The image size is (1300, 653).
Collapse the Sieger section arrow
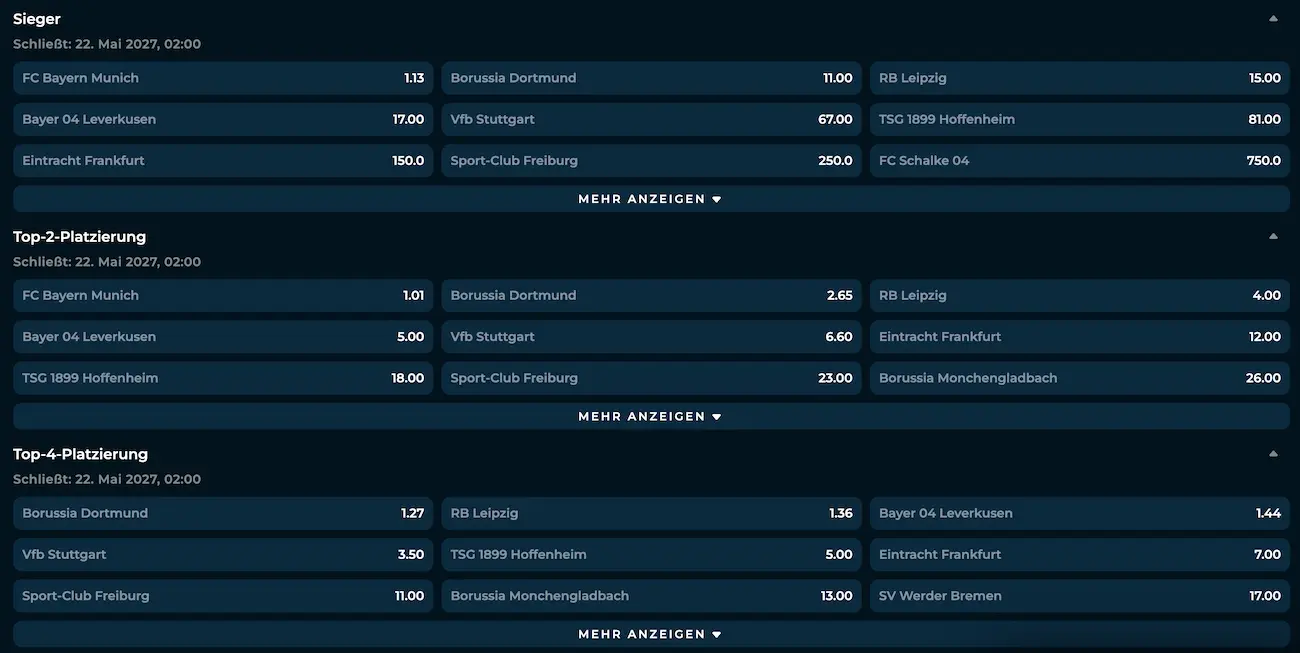point(1273,19)
